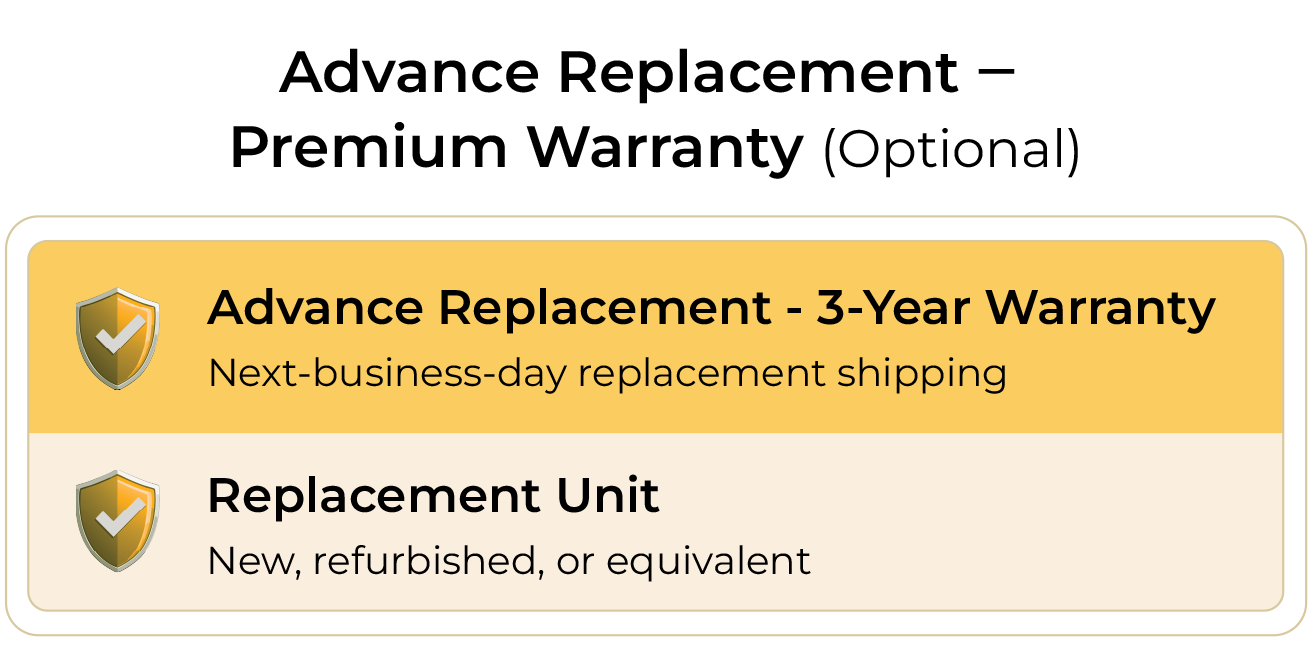Click the shield icon next to Replacement Unit

(118, 520)
